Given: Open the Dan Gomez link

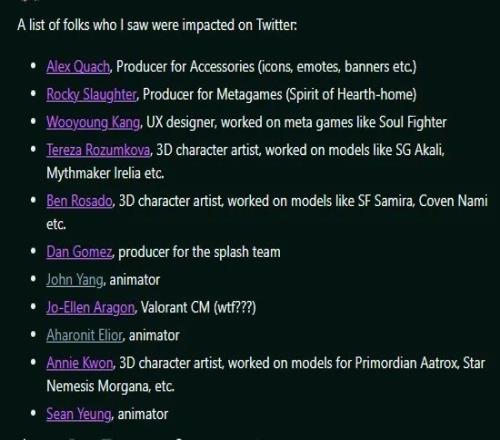Looking at the screenshot, I should 79,252.
